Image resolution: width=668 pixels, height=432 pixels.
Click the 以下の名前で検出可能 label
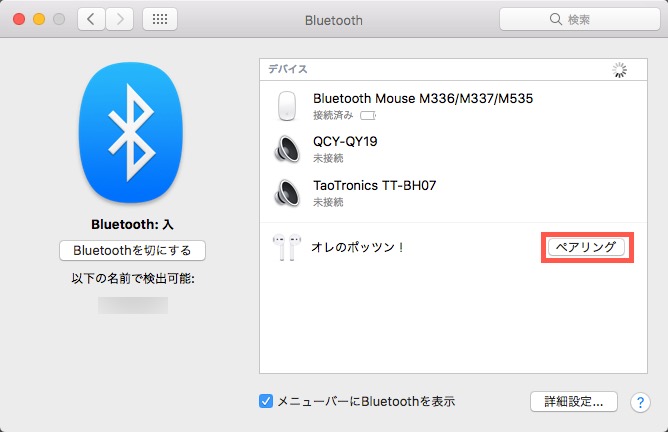(133, 279)
